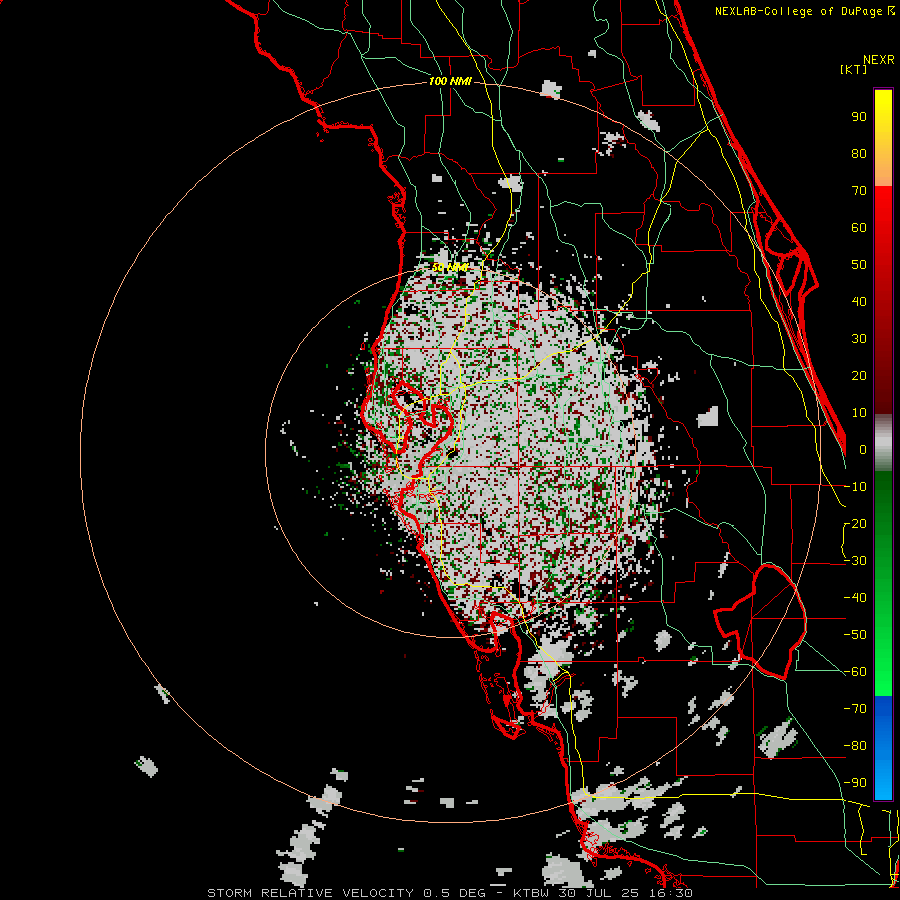Click the NEXLAB-College of DuPage title text
This screenshot has width=900, height=900.
click(x=804, y=11)
